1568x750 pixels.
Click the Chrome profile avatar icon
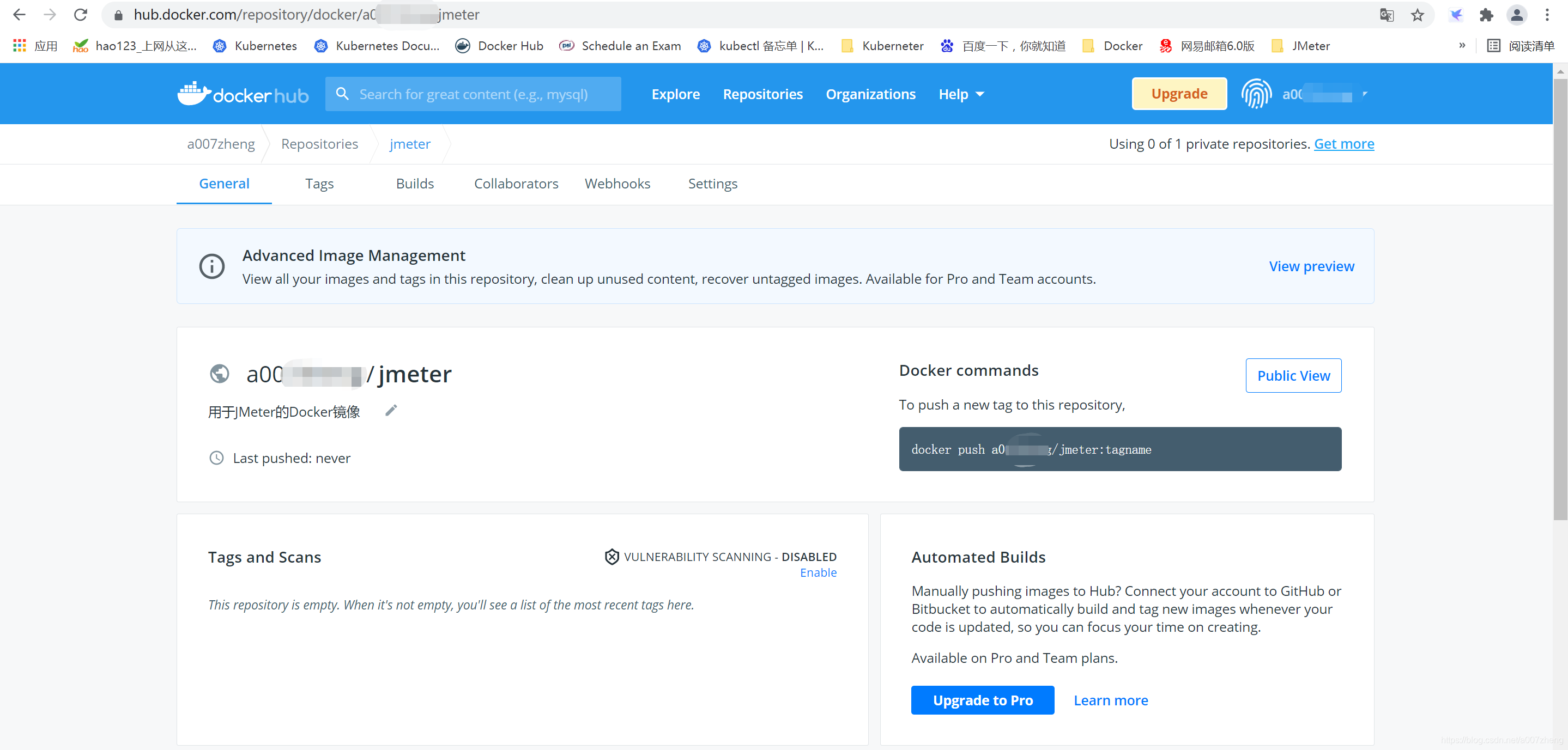pyautogui.click(x=1516, y=15)
